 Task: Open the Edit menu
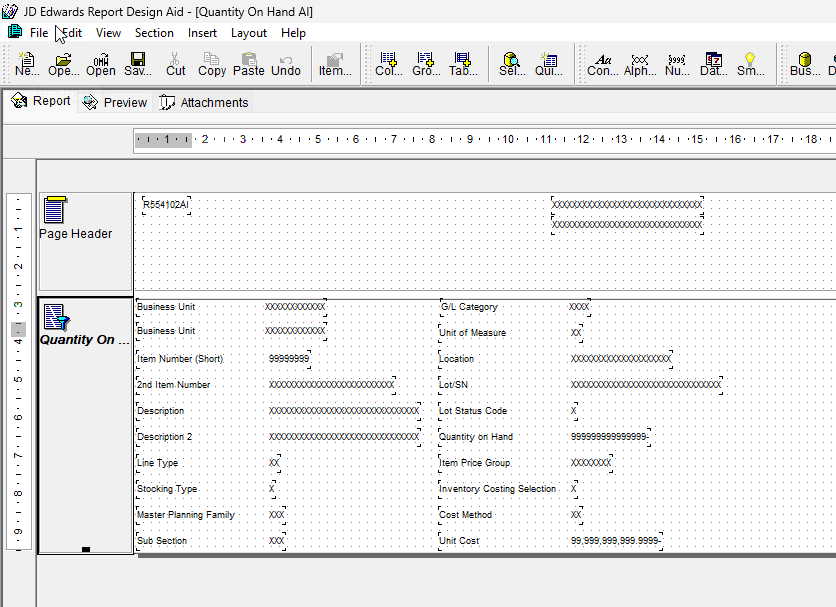[71, 33]
